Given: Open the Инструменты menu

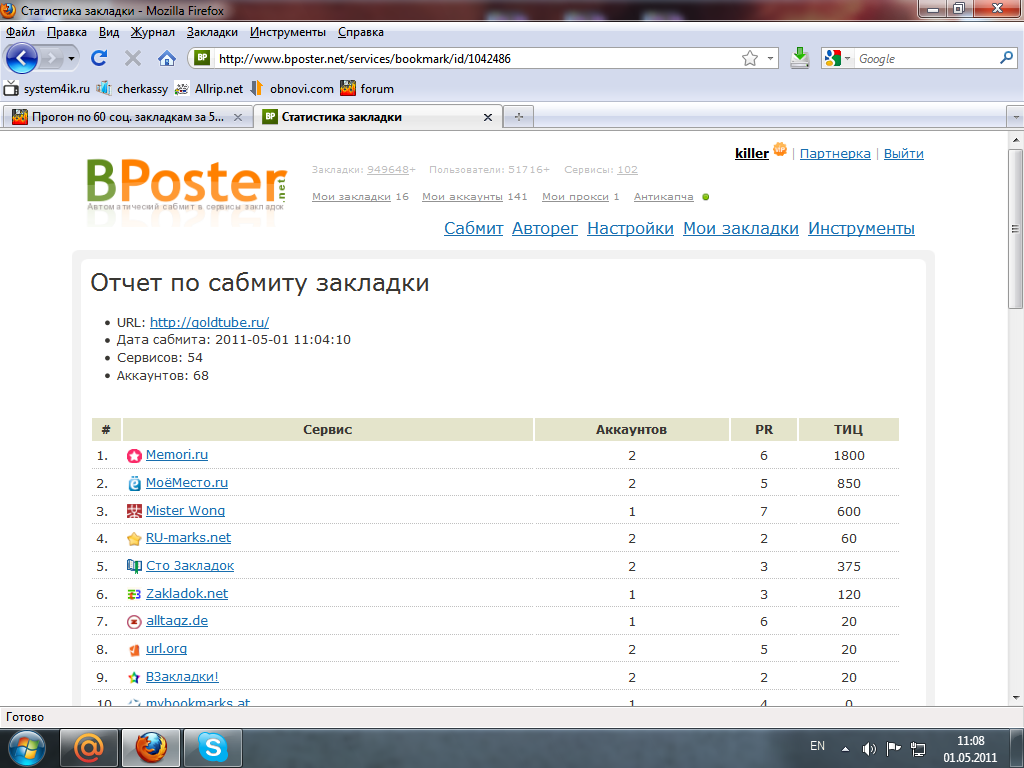Looking at the screenshot, I should click(288, 32).
